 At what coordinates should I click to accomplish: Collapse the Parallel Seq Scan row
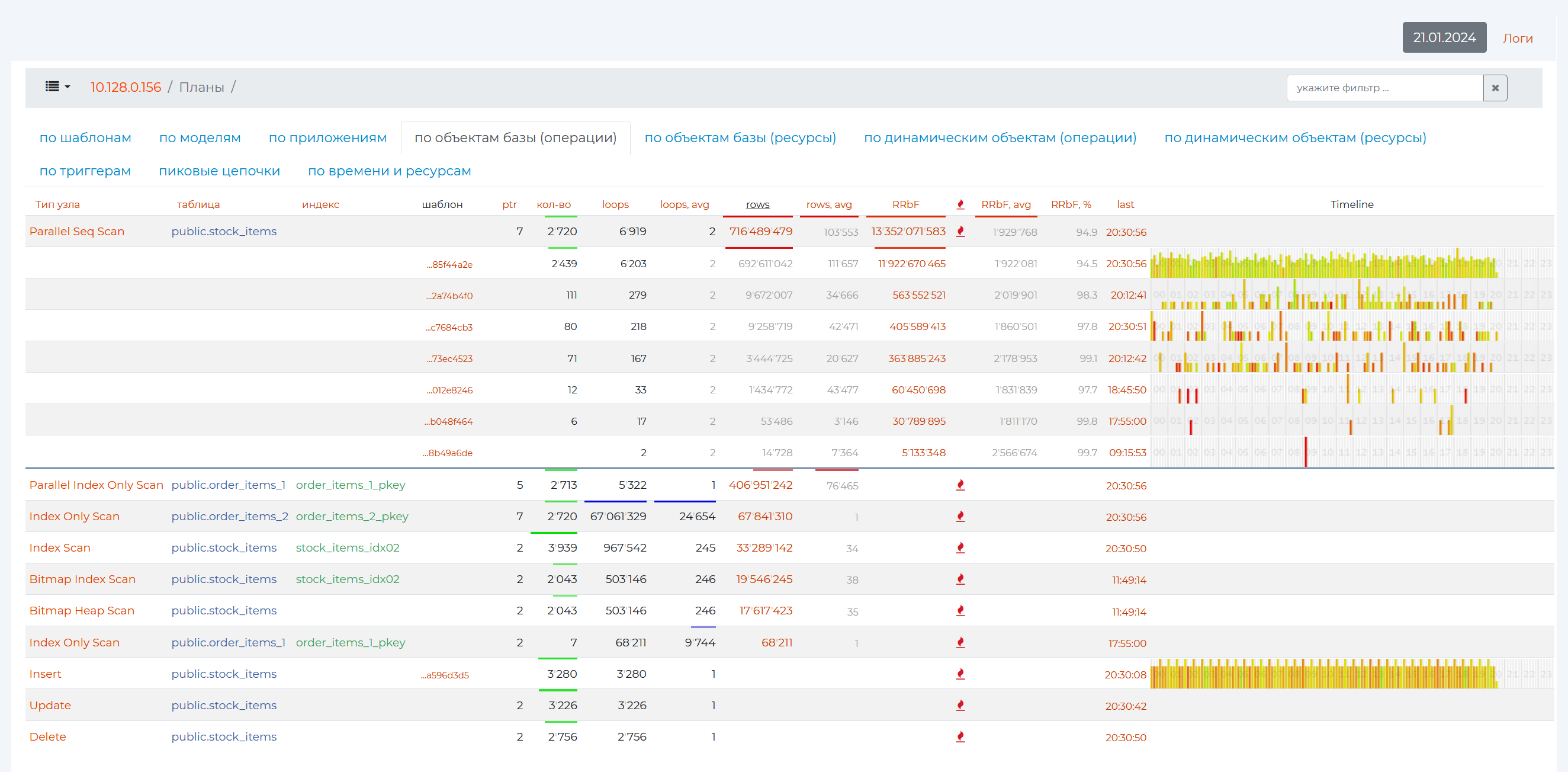[x=77, y=231]
